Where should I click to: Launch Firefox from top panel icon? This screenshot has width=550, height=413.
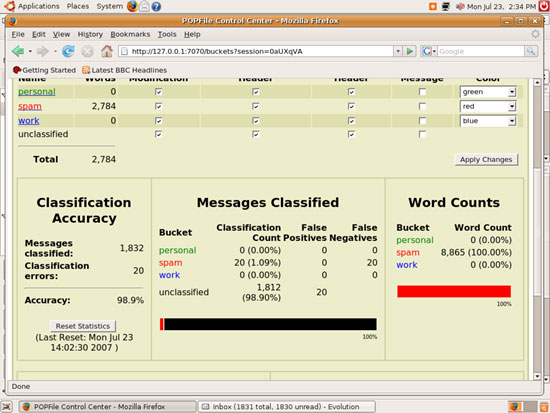click(132, 6)
